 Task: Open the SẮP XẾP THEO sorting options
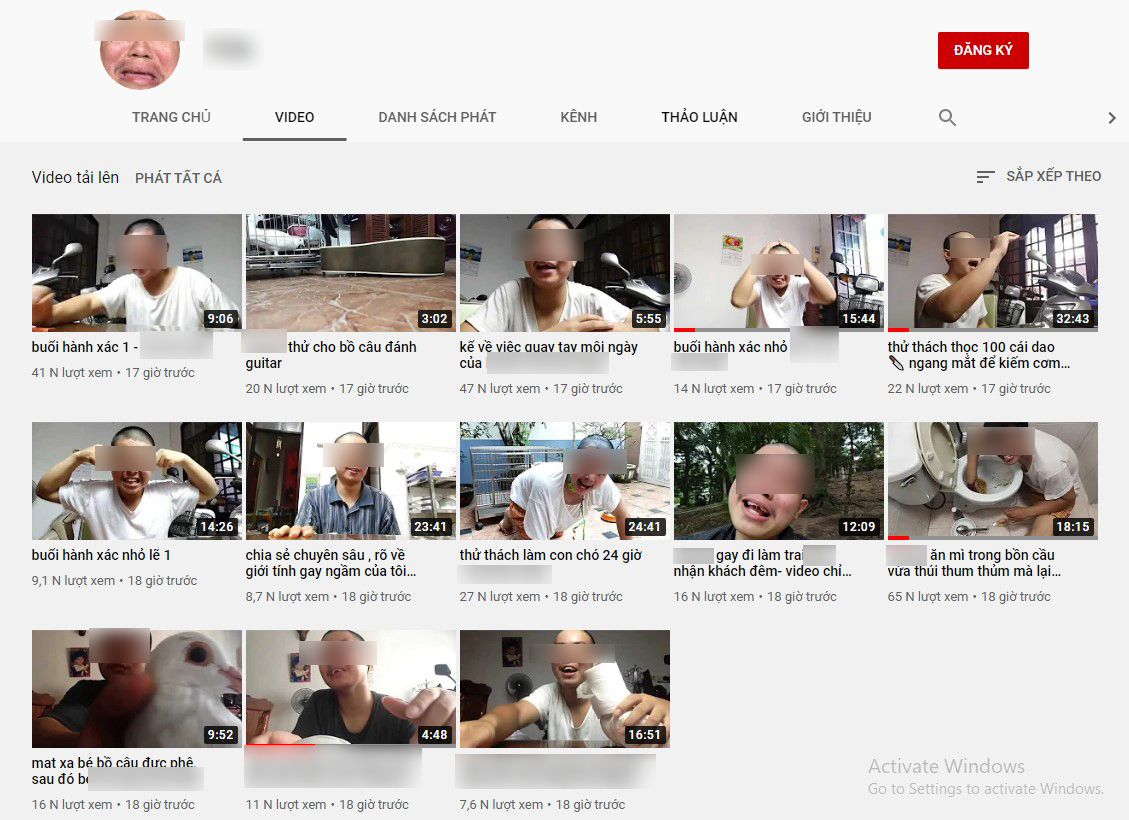pyautogui.click(x=1052, y=175)
